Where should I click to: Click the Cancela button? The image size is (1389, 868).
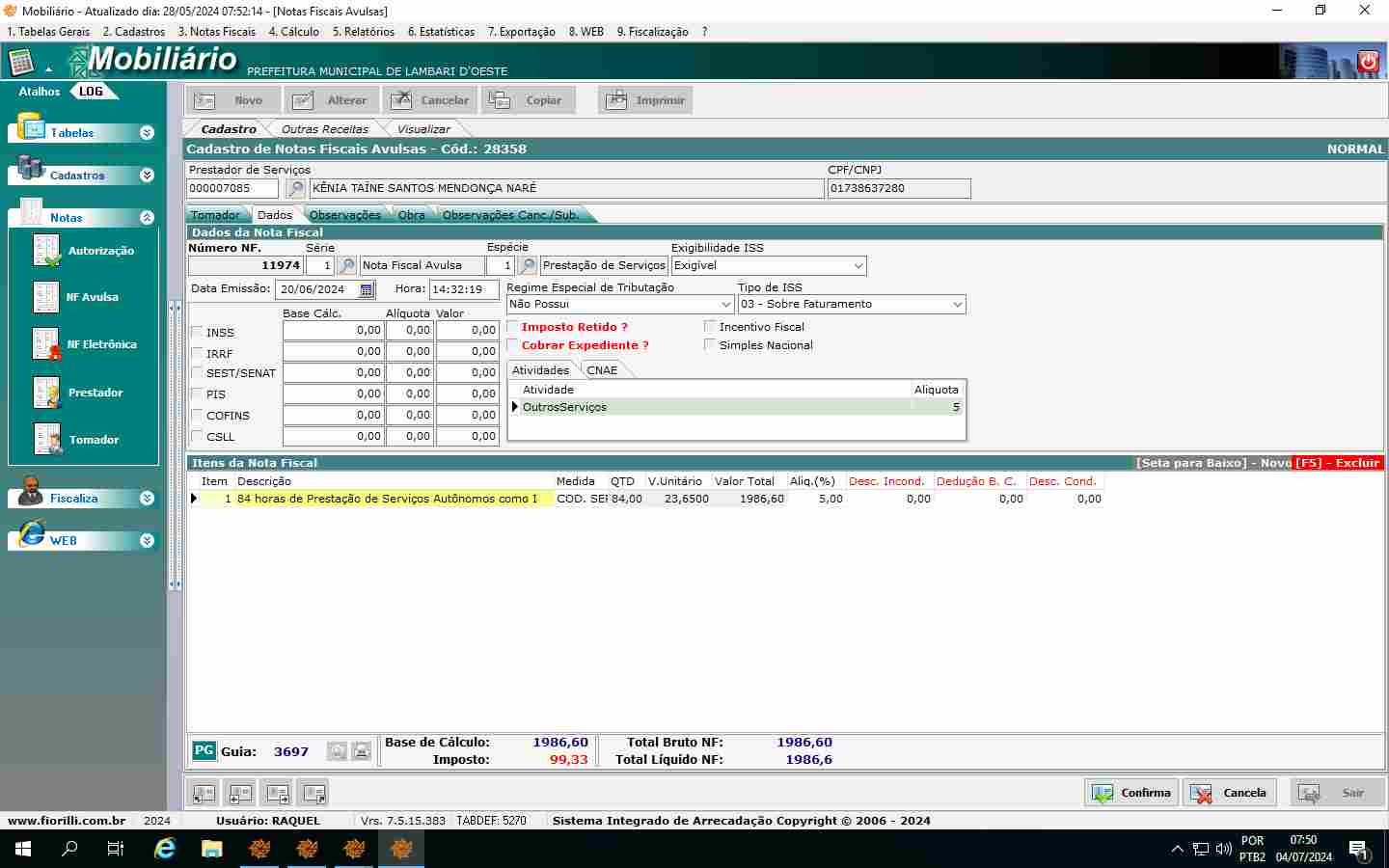click(x=1230, y=793)
